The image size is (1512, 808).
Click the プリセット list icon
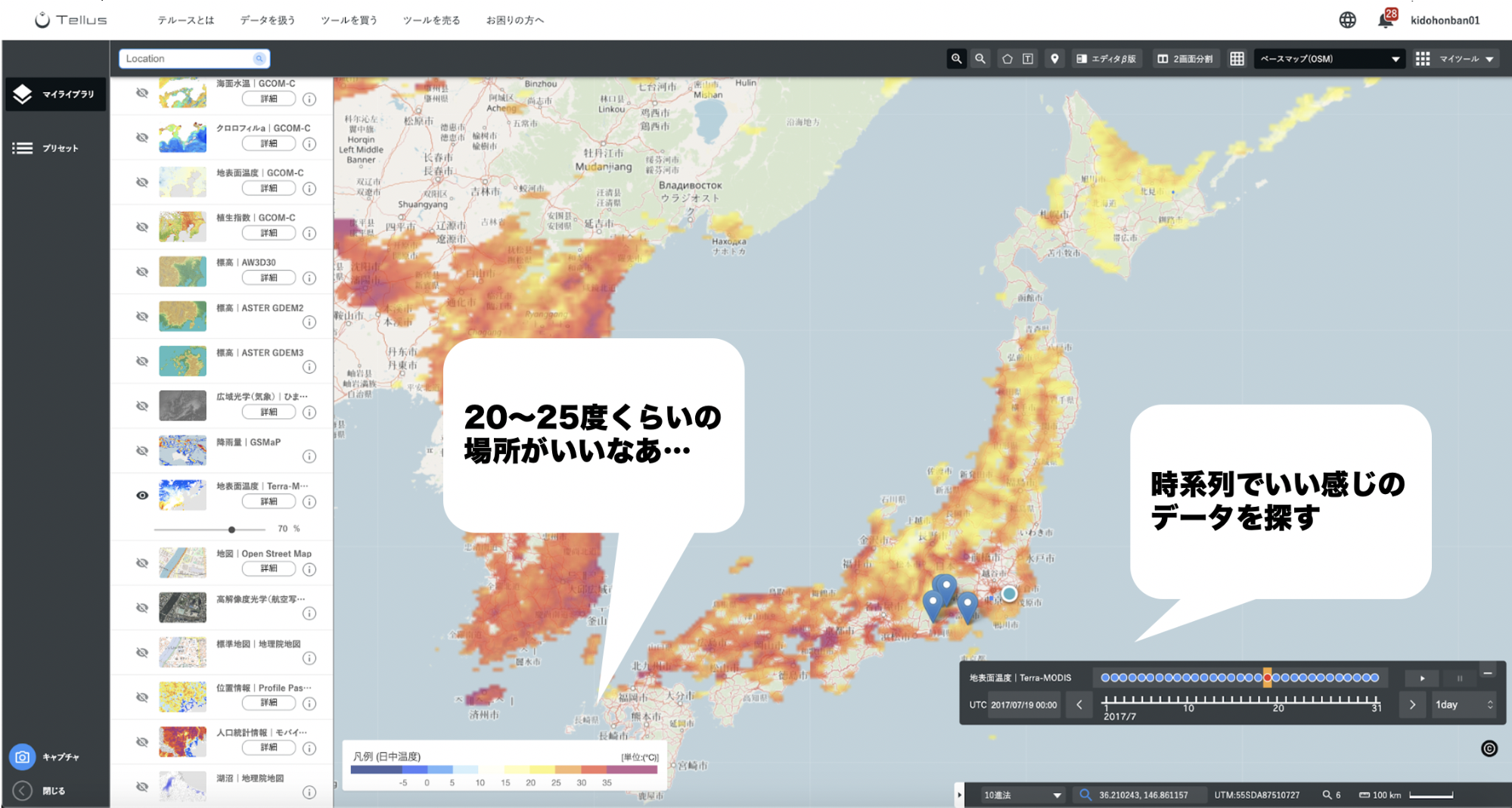[23, 148]
